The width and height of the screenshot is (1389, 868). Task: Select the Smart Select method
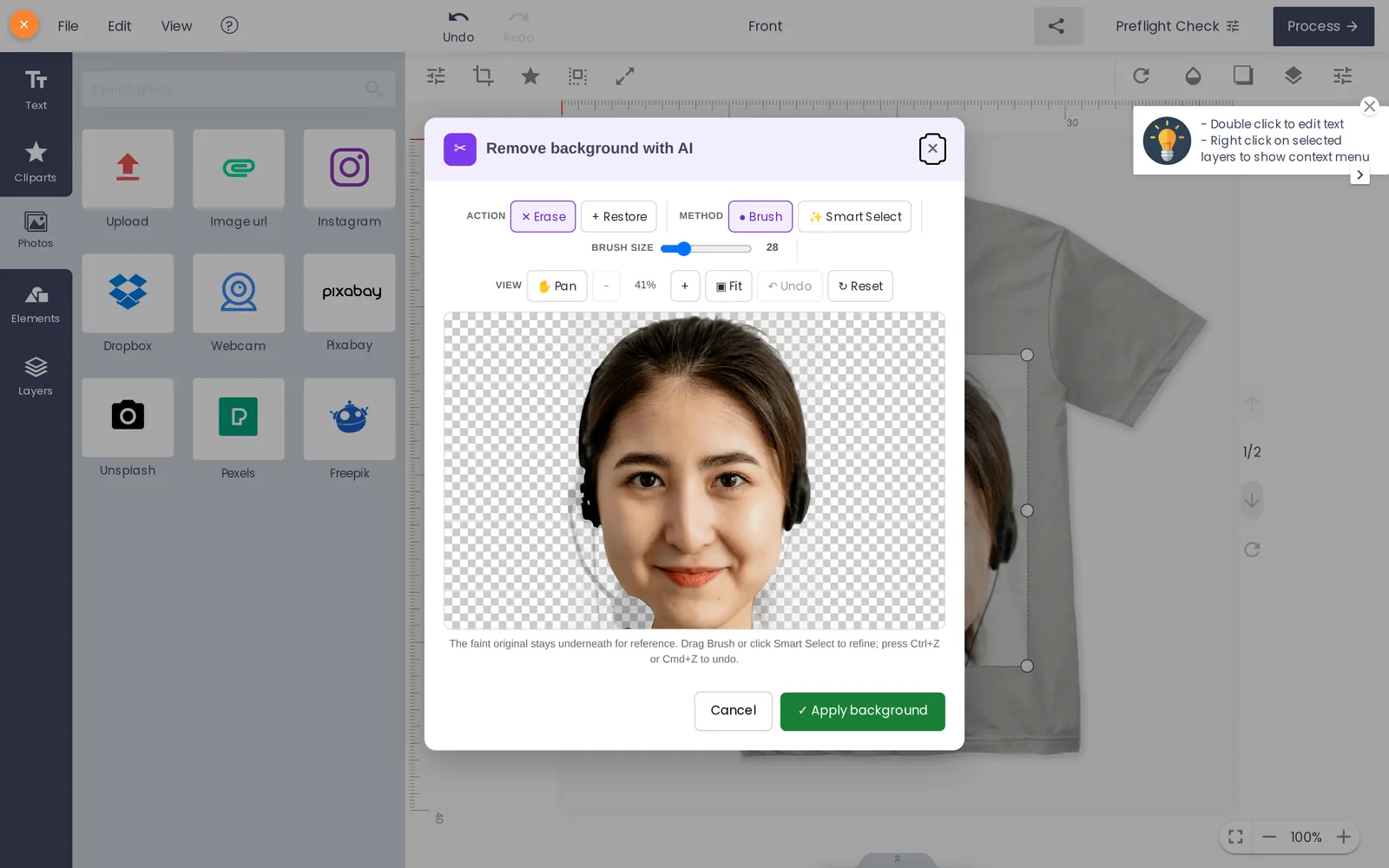point(855,216)
